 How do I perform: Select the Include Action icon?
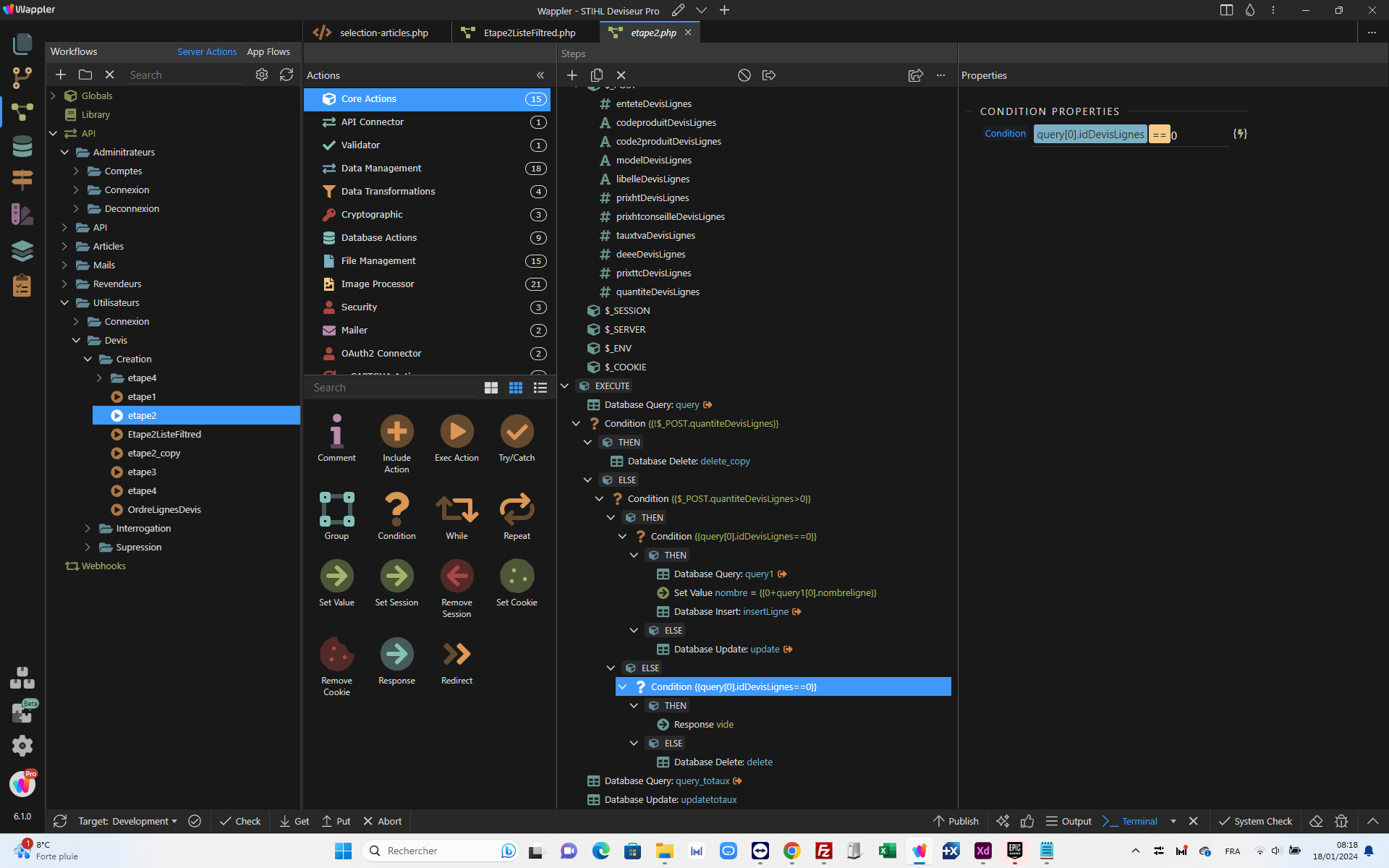[396, 432]
